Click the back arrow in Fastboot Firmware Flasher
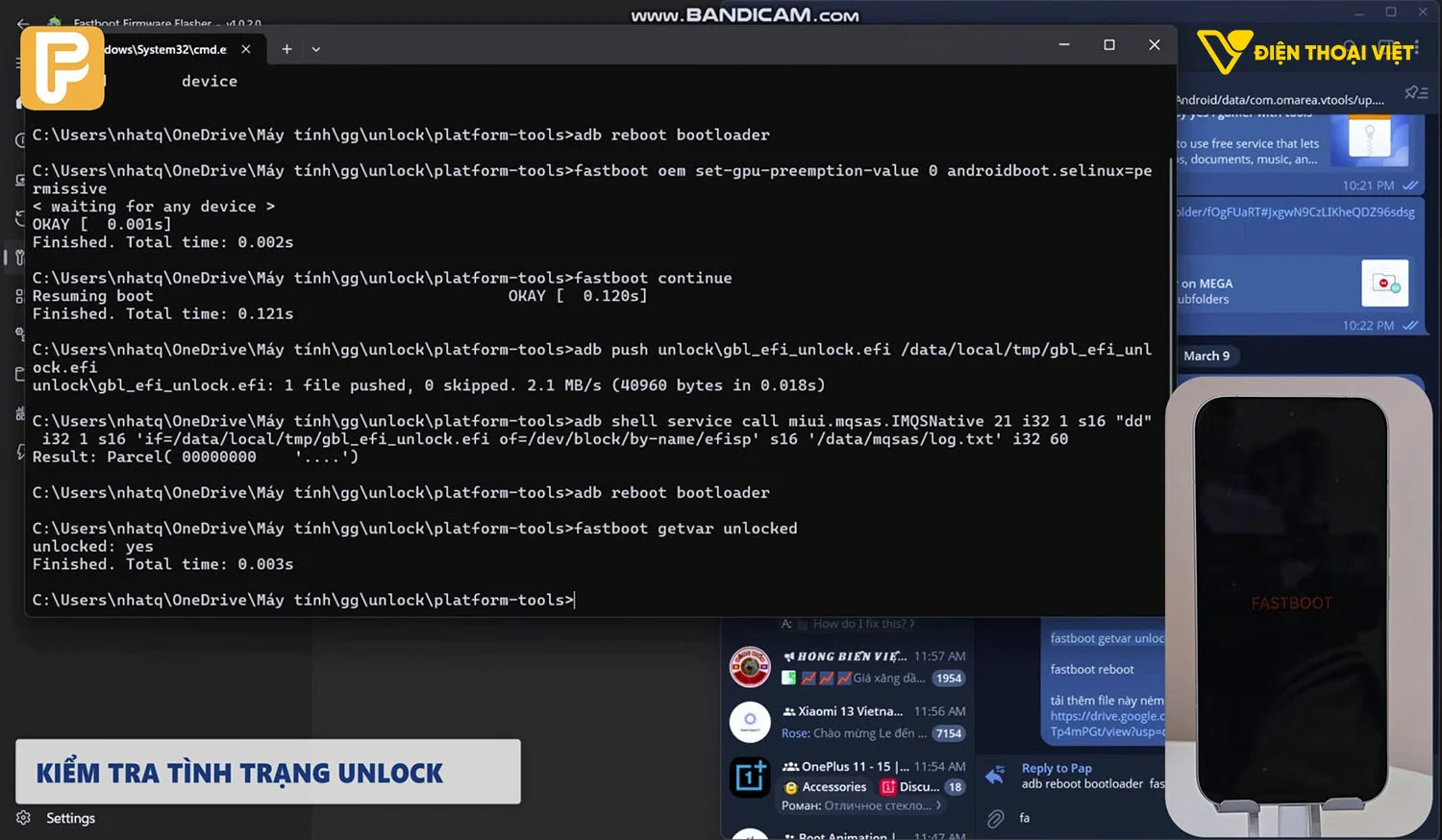Screen dimensions: 1442x840 (x=23, y=23)
